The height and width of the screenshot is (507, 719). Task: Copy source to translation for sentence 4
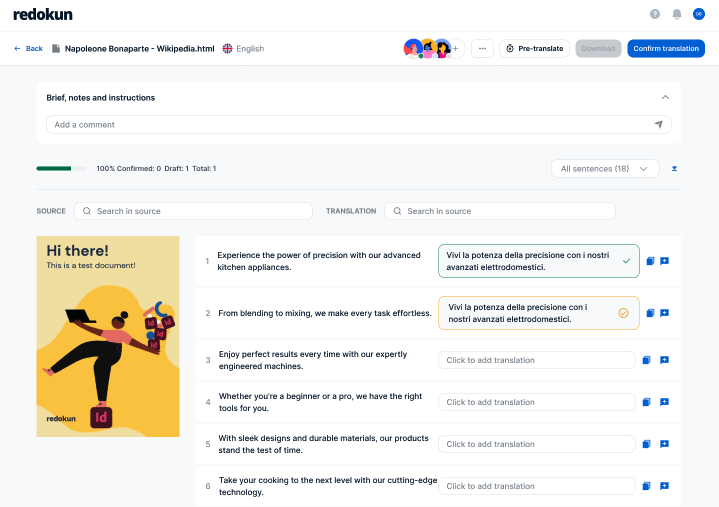[x=647, y=402]
